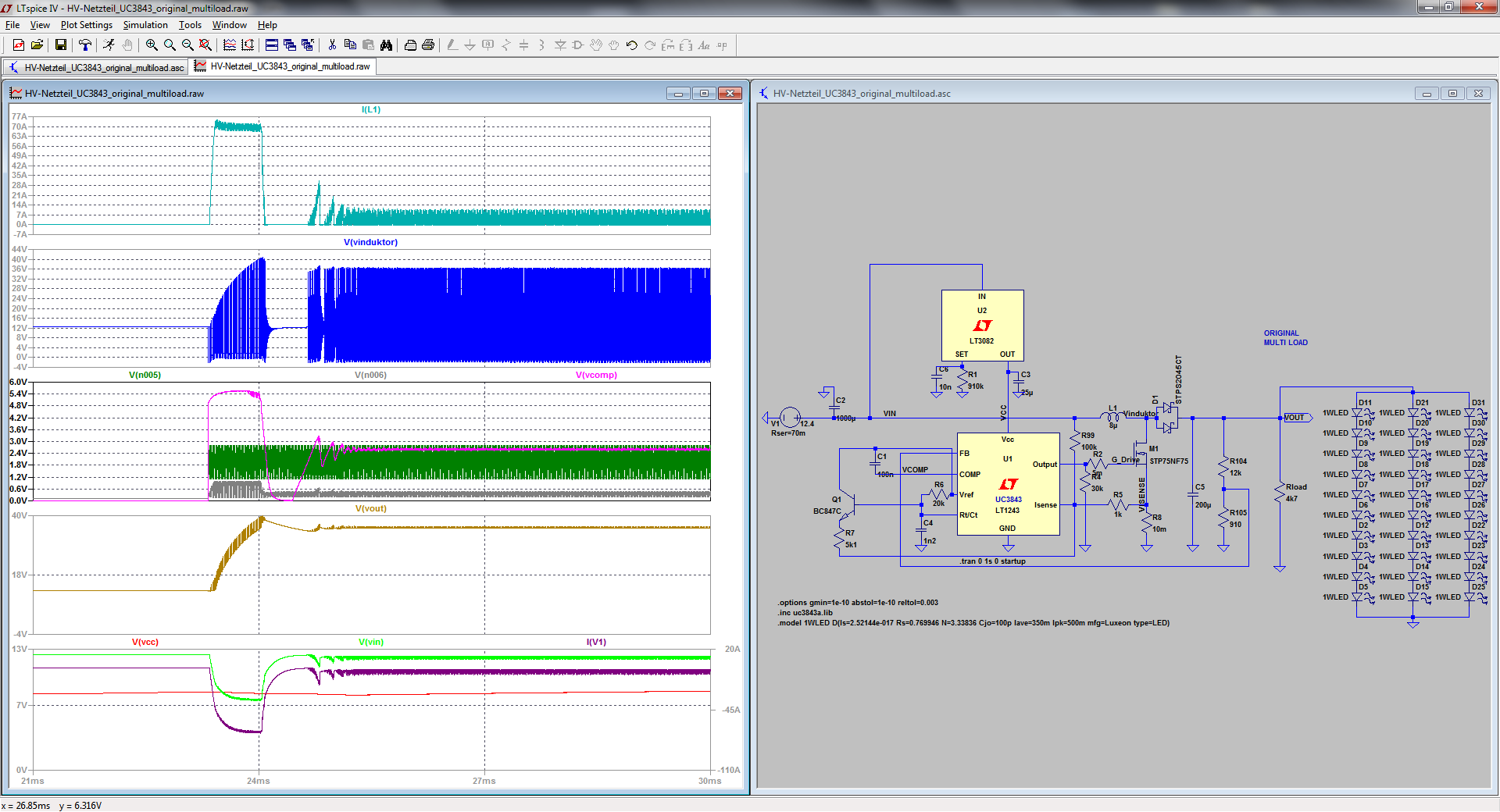
Task: Tile windows using the toolbar icon
Action: pyautogui.click(x=272, y=45)
